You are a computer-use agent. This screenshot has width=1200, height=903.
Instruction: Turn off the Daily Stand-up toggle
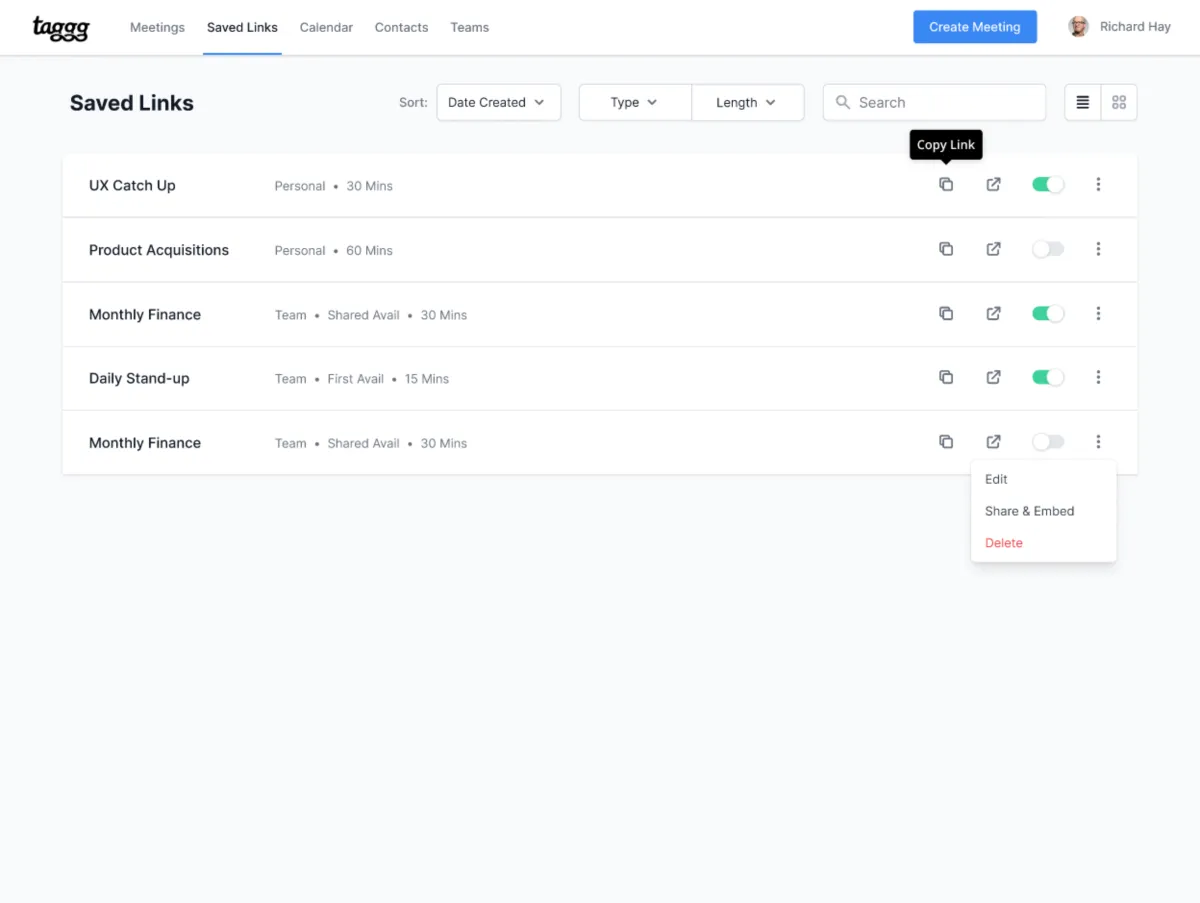click(x=1048, y=378)
